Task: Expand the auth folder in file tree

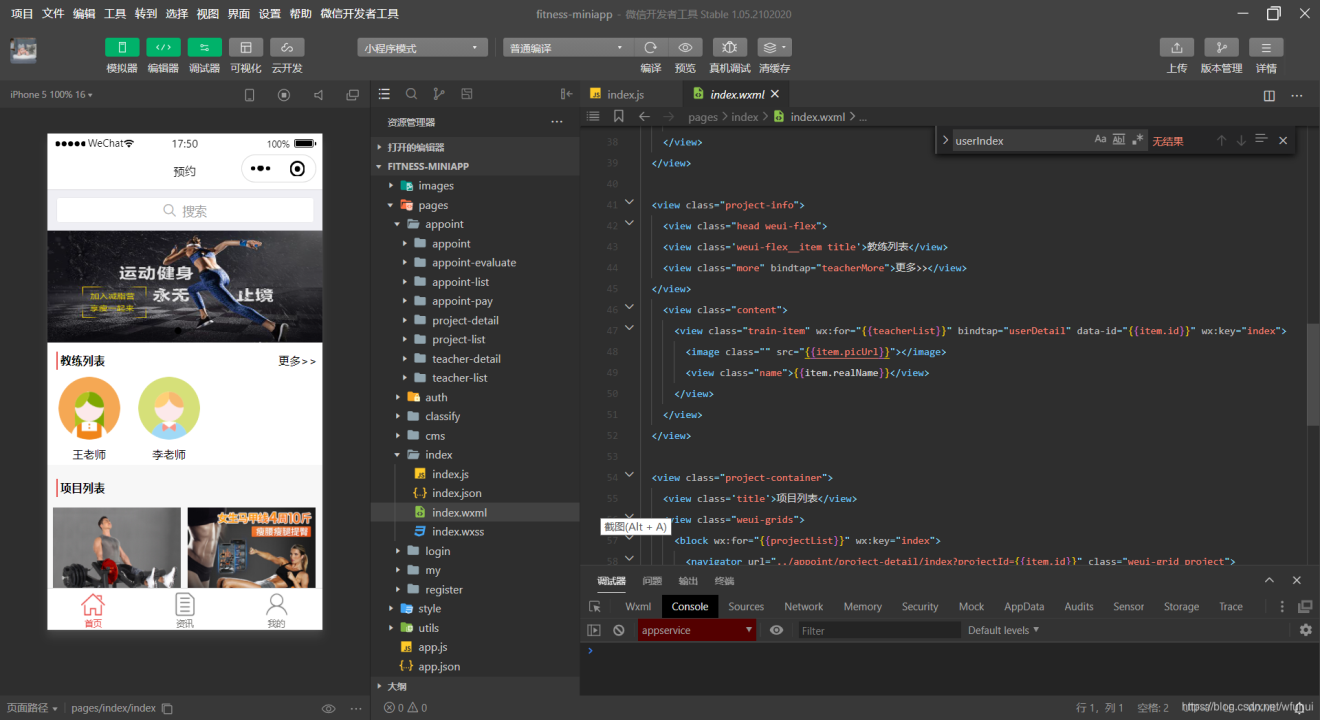Action: pyautogui.click(x=436, y=397)
